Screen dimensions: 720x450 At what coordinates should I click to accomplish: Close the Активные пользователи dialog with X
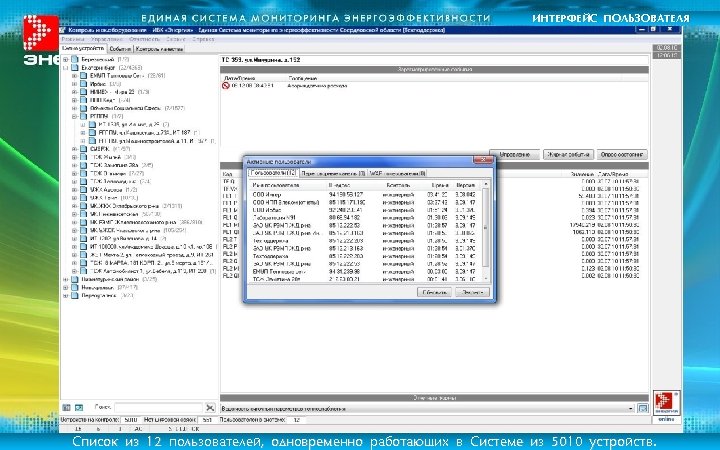pyautogui.click(x=483, y=160)
